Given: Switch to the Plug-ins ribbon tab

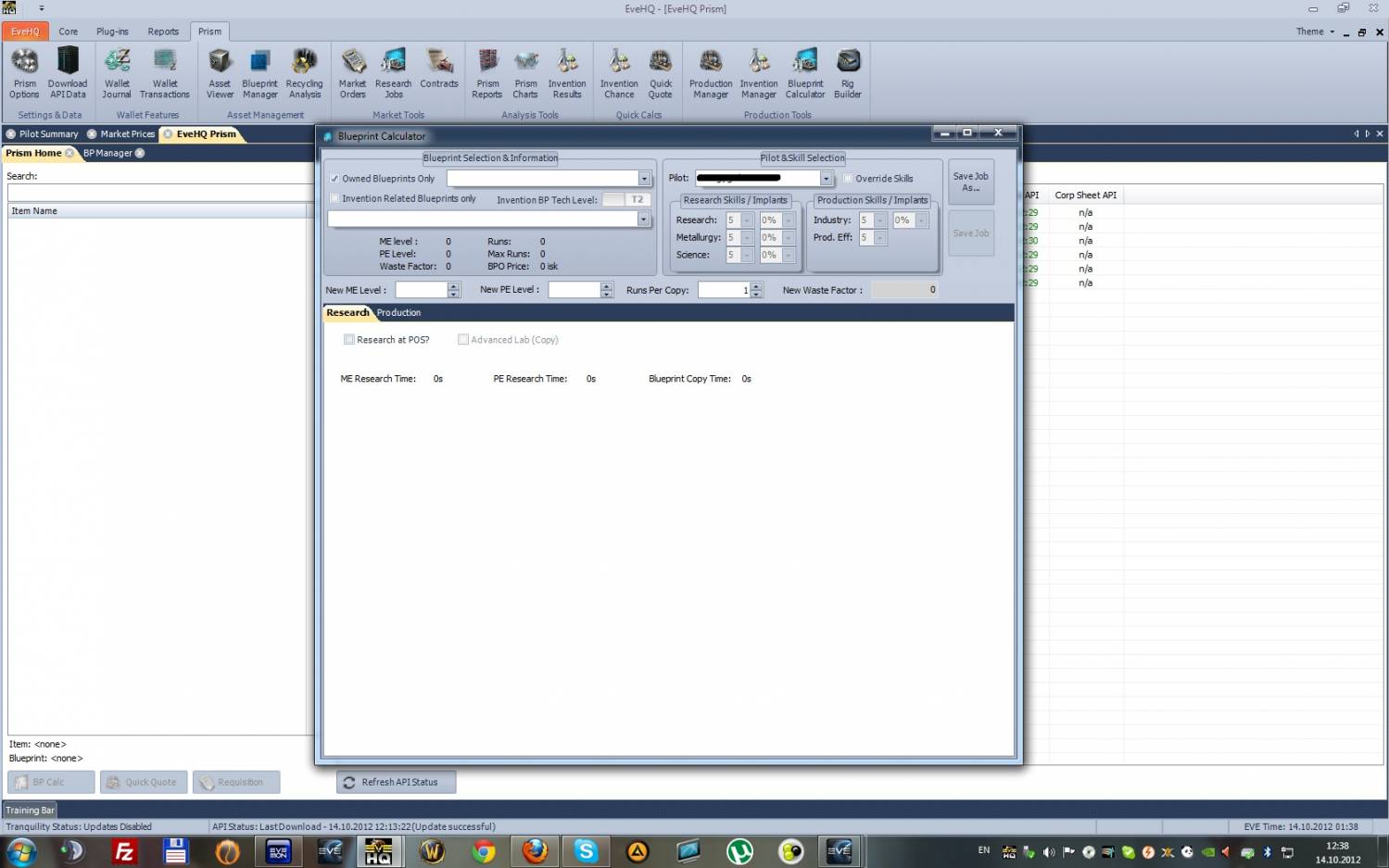Looking at the screenshot, I should [112, 31].
